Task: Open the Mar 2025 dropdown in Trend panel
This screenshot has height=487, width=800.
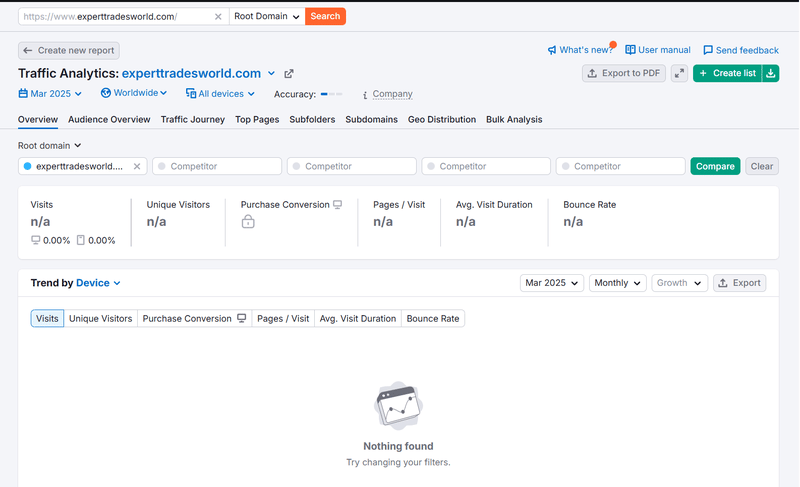Action: [x=552, y=283]
